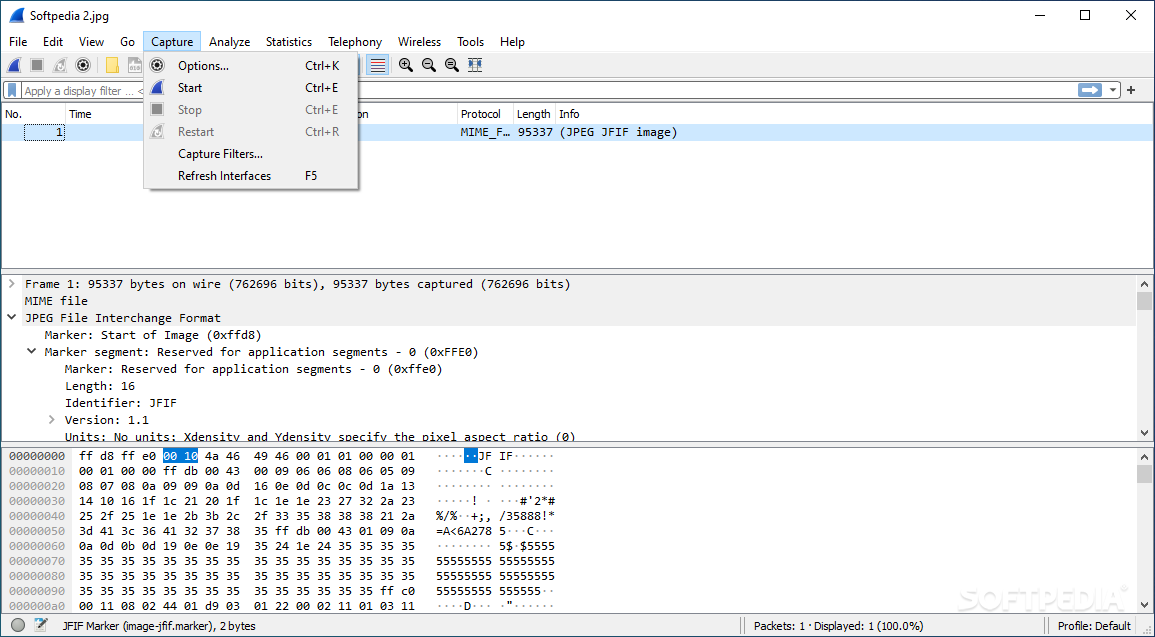The height and width of the screenshot is (637, 1155).
Task: Sort by the No. column header
Action: 34,114
